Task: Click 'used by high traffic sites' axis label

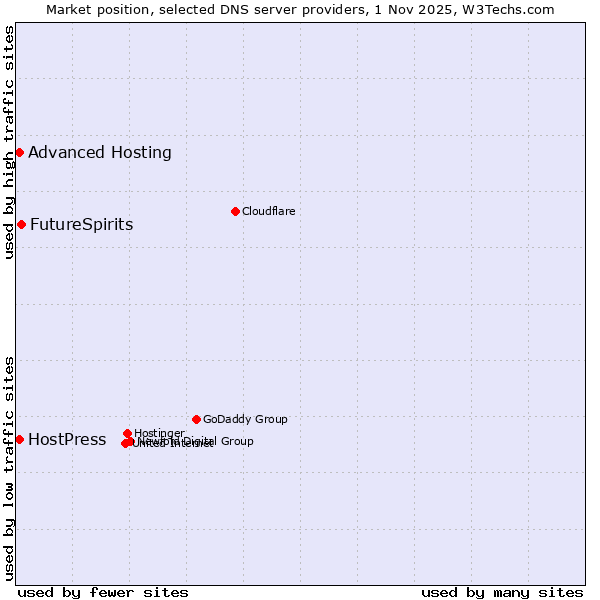Action: tap(9, 142)
